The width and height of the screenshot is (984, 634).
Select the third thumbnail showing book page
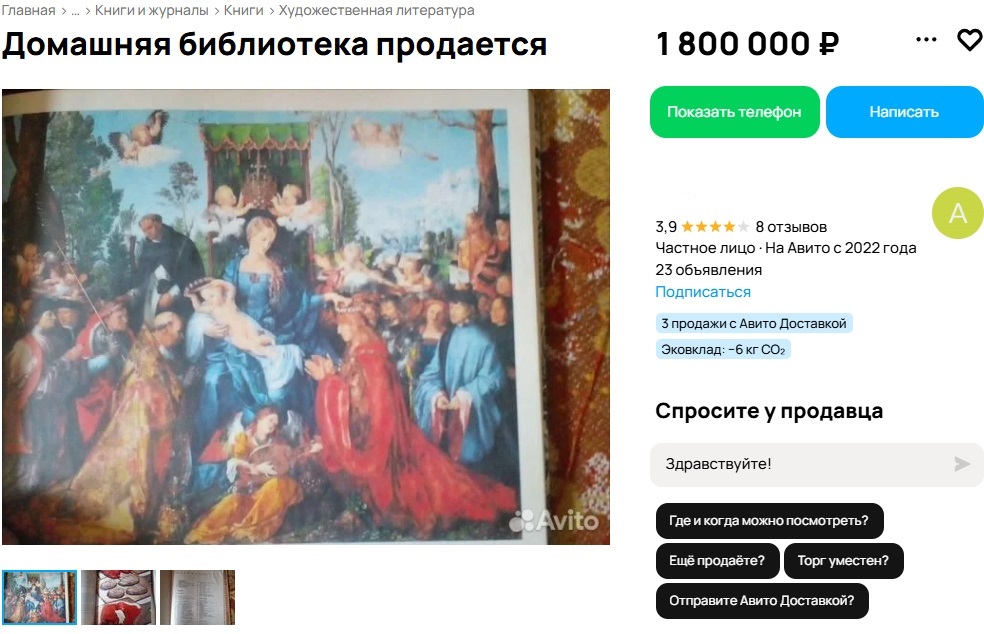tap(198, 597)
